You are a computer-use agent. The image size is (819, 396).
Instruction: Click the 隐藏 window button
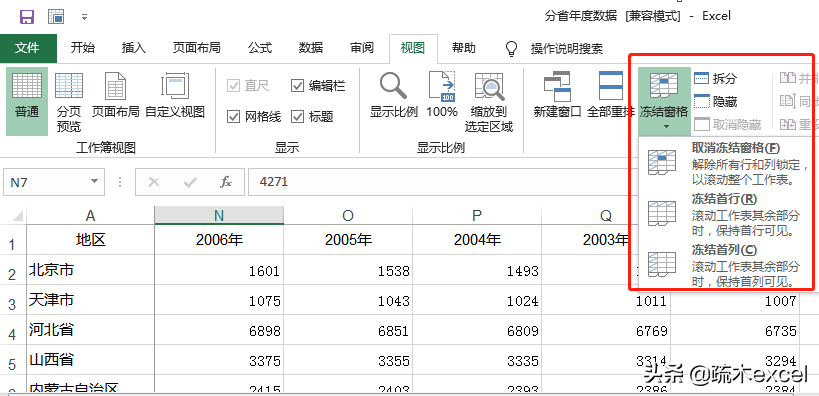point(715,101)
